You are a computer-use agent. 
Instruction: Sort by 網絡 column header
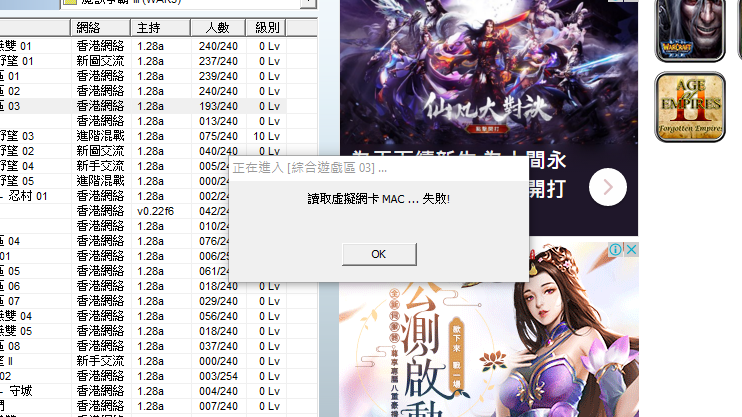(100, 28)
